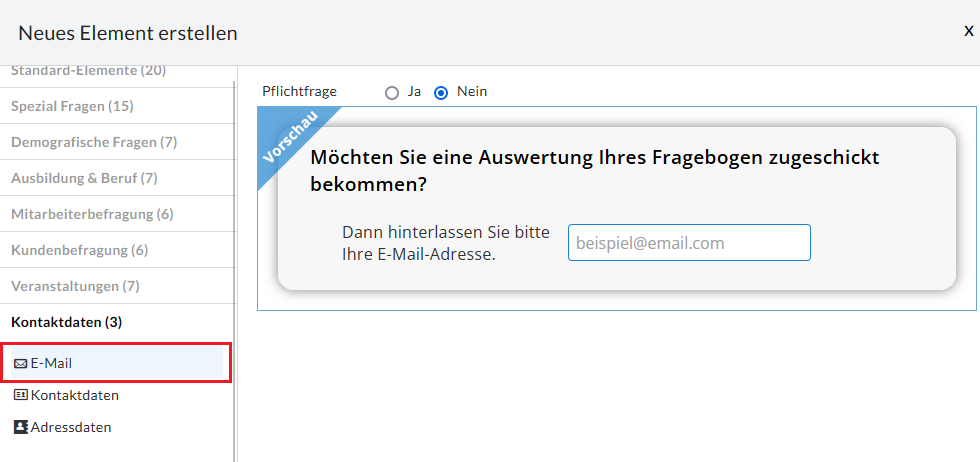Expand Spezial Fragen (15) category
This screenshot has width=980, height=462.
click(72, 106)
